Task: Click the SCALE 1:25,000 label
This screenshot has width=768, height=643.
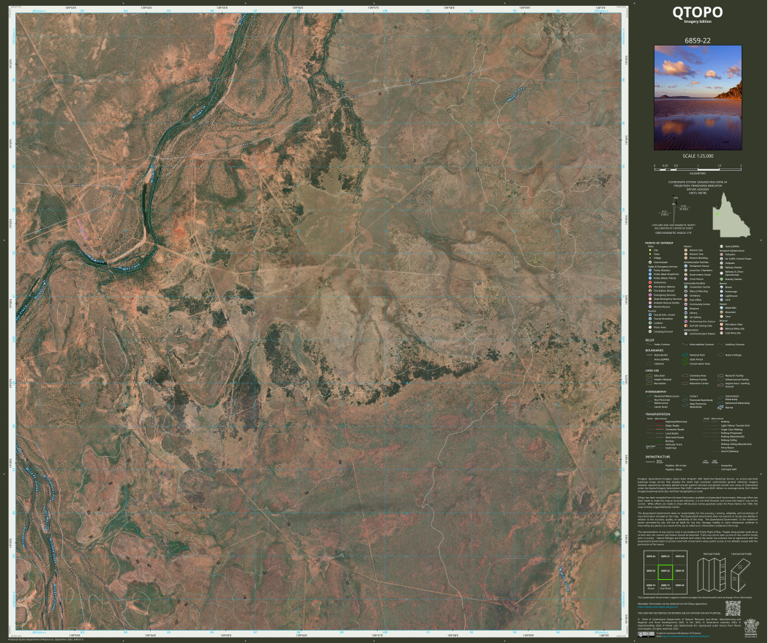Action: point(697,156)
